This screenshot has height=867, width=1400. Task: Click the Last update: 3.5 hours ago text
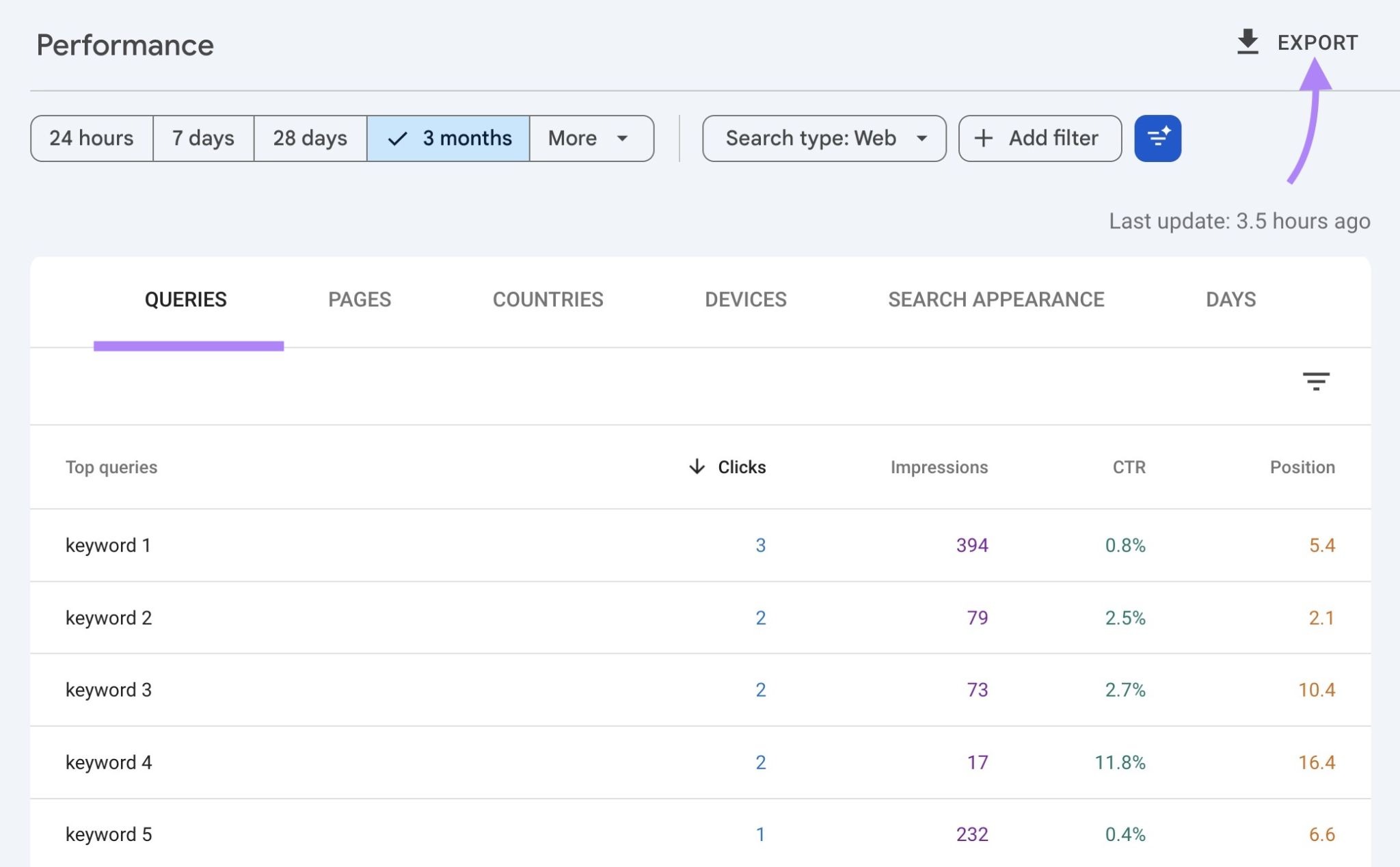point(1239,221)
